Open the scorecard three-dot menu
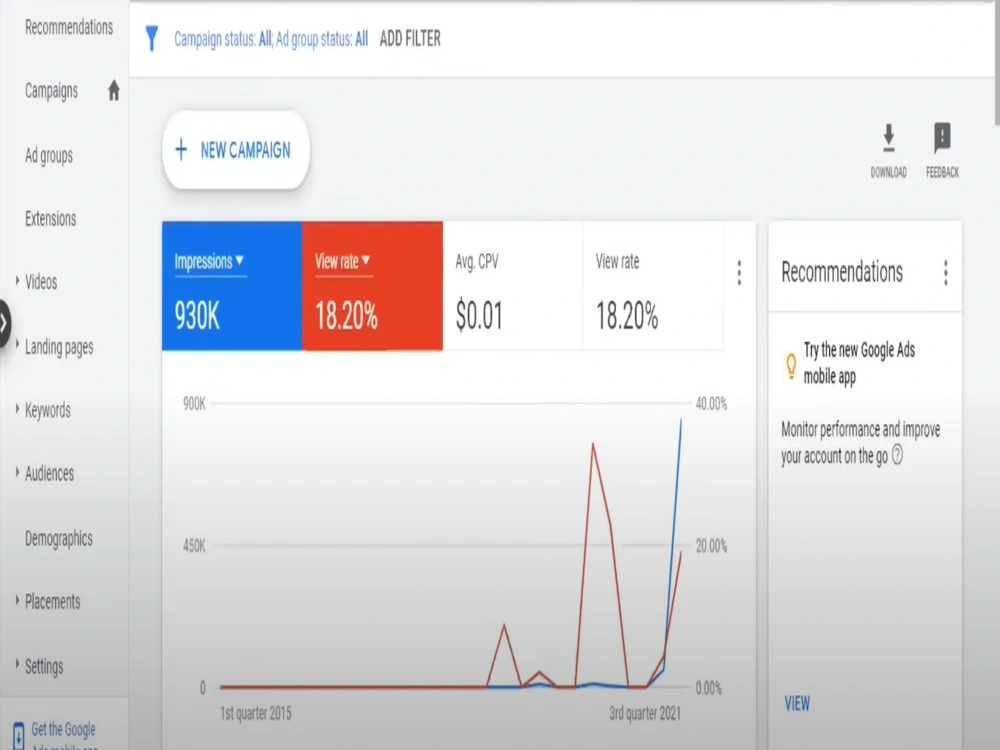Screen dimensions: 1000x750 coord(739,273)
